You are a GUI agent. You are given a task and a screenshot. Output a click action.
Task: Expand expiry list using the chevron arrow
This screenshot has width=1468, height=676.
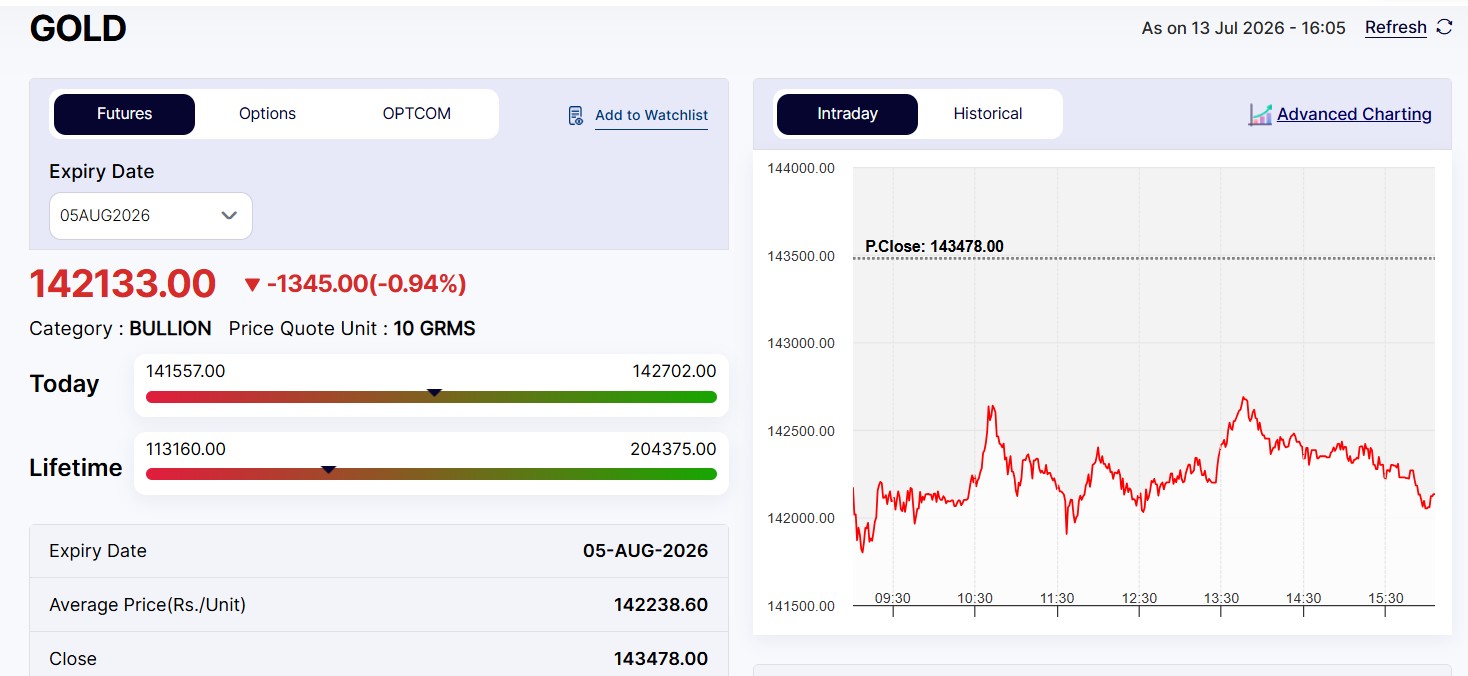point(229,215)
